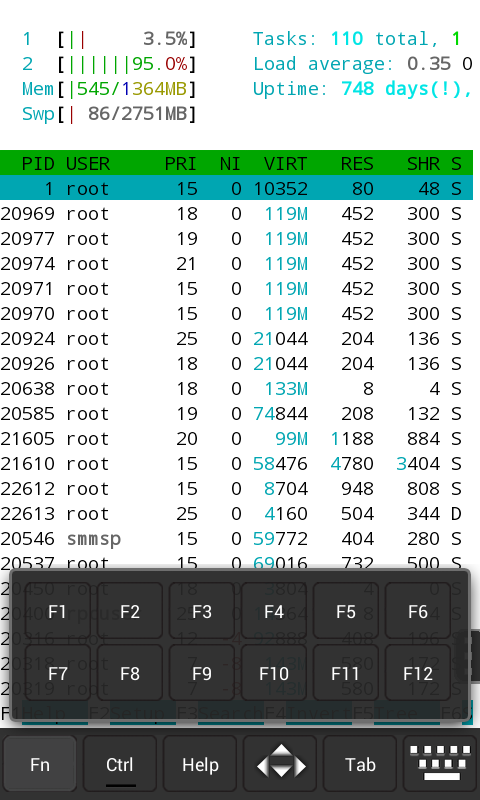Select the smmsp process row 20546

(x=236, y=538)
